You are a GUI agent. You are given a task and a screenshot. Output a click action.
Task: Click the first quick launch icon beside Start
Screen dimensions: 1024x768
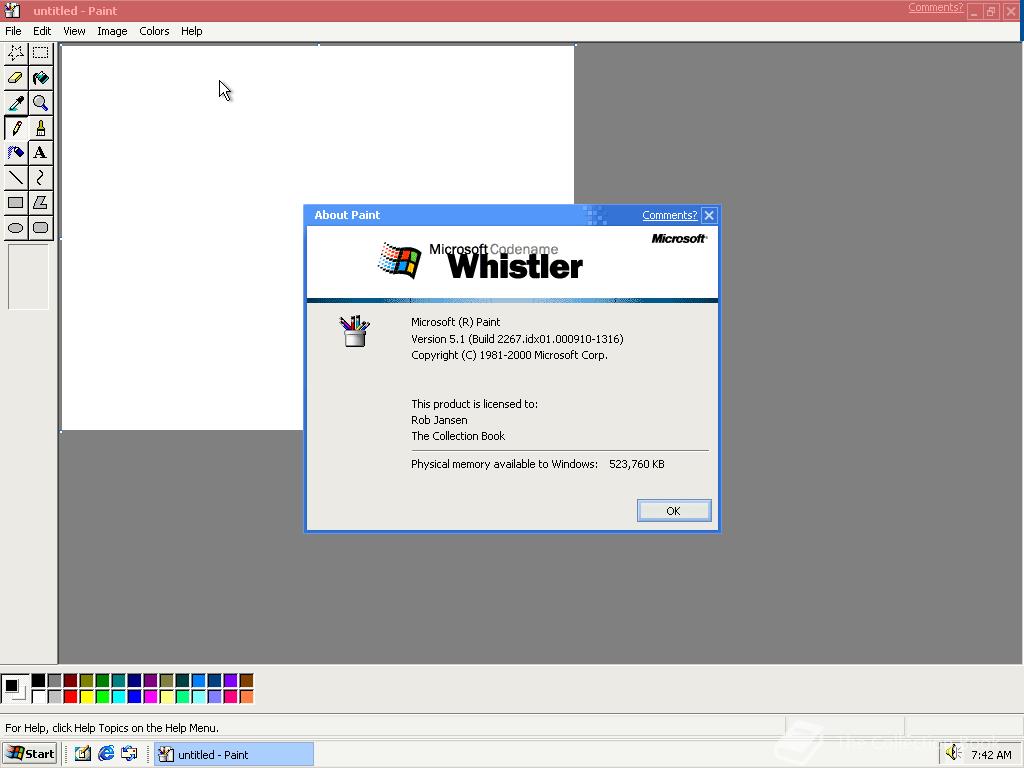pyautogui.click(x=82, y=754)
